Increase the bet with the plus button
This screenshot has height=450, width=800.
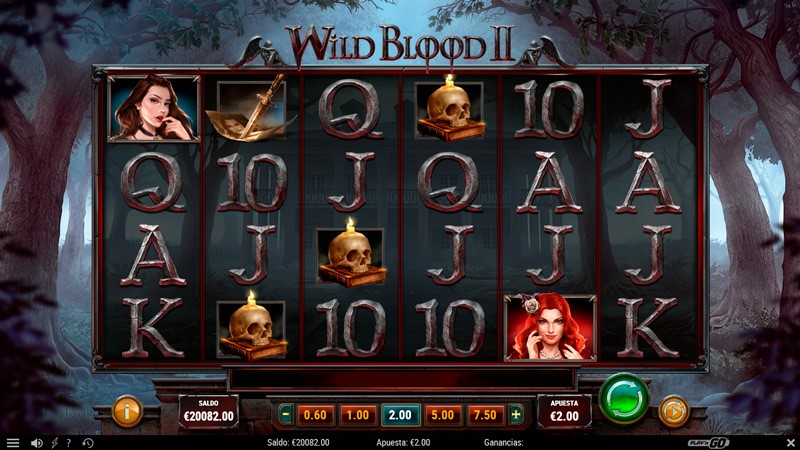[x=516, y=415]
